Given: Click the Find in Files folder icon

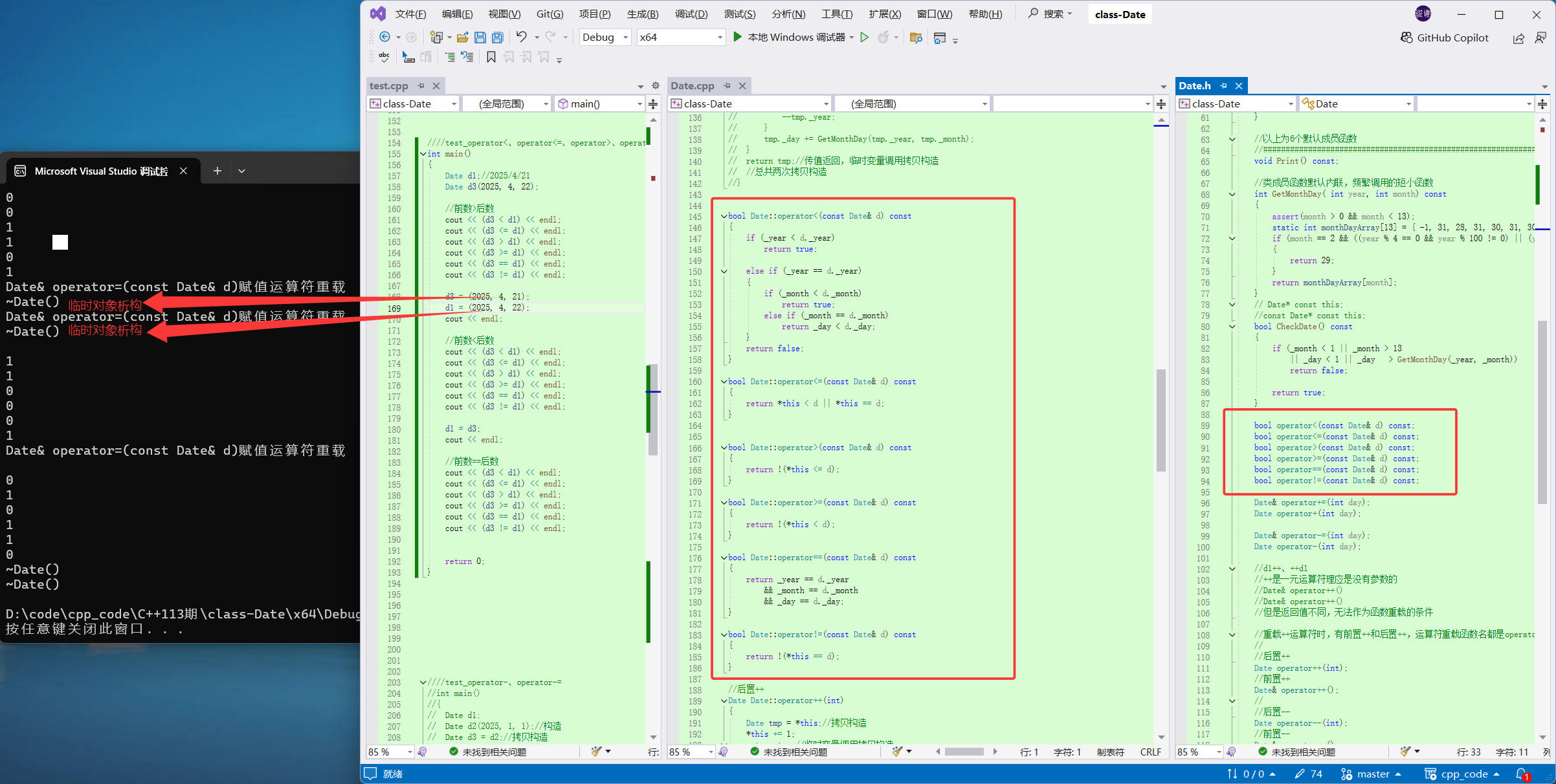Looking at the screenshot, I should coord(915,38).
